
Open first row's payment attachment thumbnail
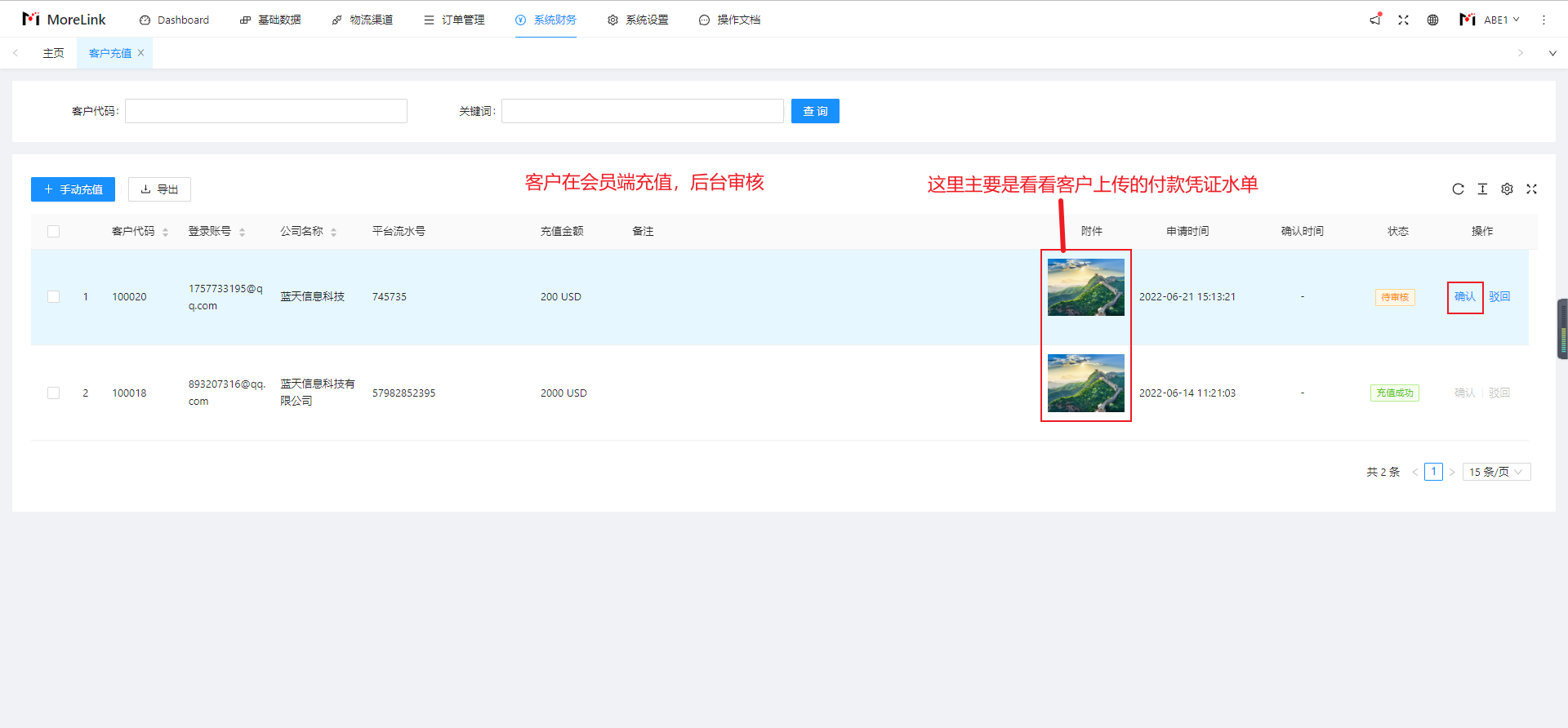1085,287
